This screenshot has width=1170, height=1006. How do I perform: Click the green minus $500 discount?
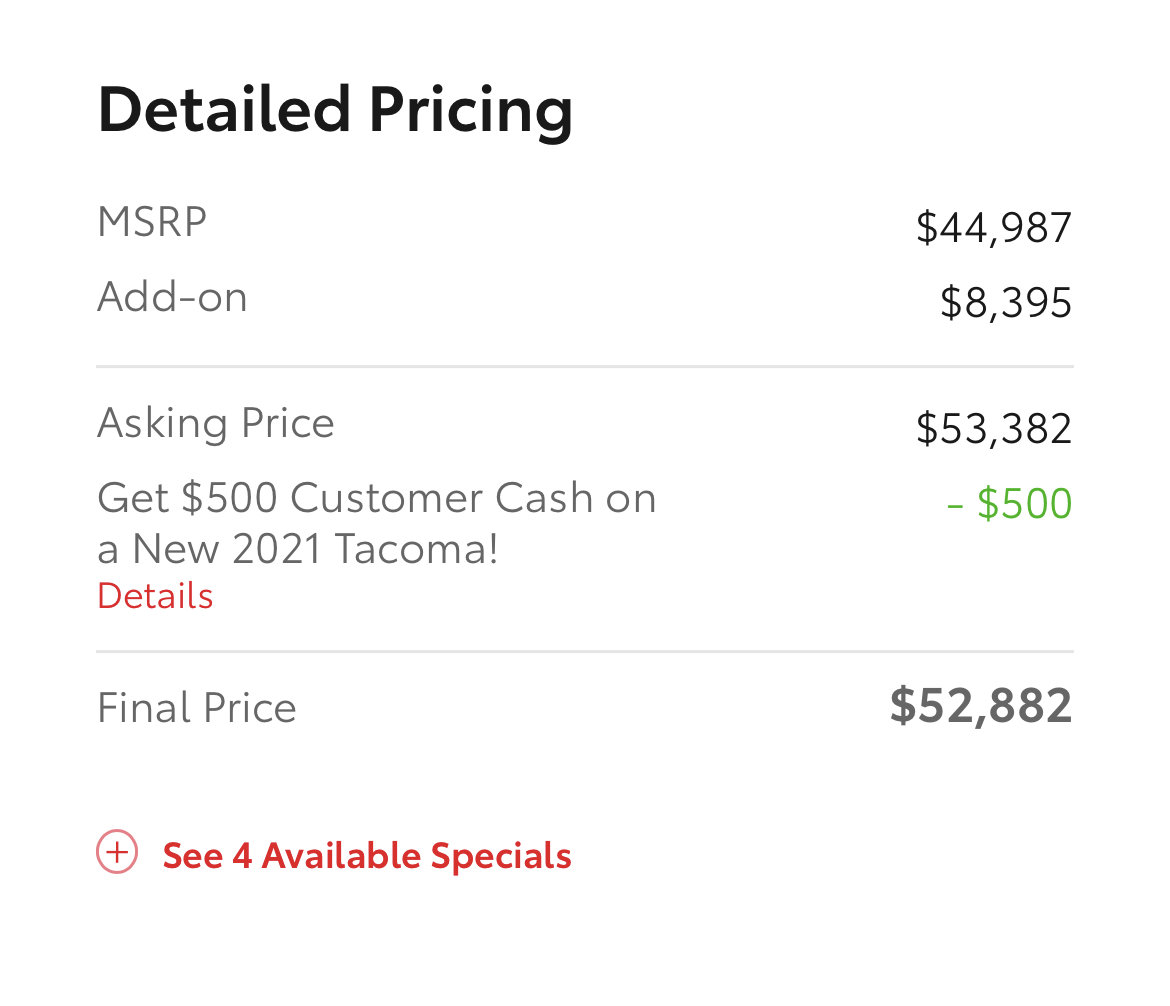1010,503
